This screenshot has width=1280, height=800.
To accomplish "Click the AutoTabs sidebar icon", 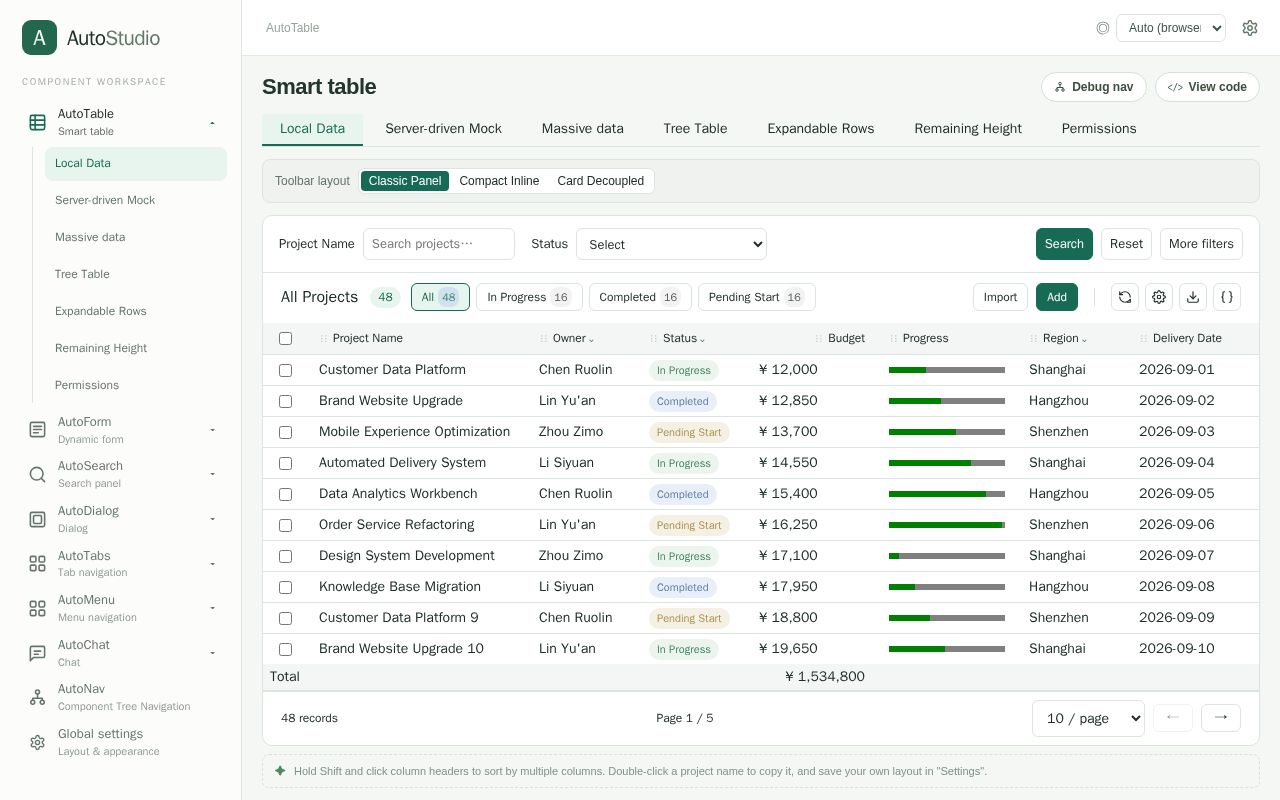I will click(x=37, y=564).
